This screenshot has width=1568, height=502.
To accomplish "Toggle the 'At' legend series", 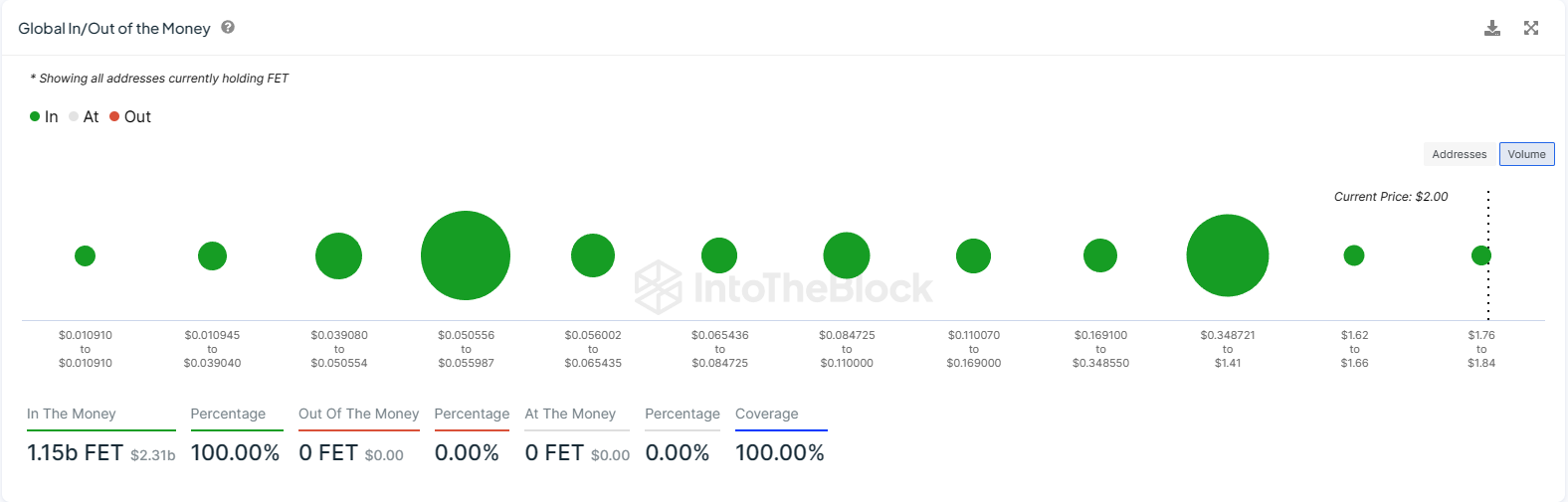I will [x=84, y=117].
